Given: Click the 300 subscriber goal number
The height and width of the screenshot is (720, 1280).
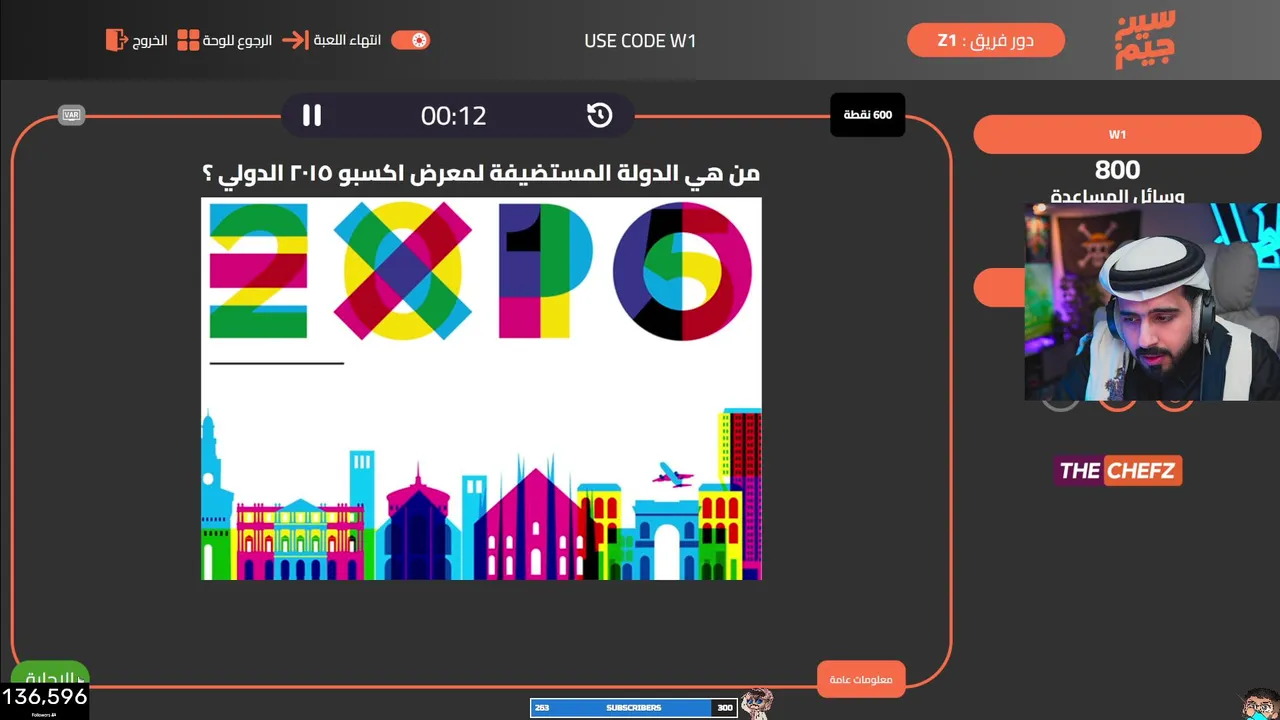Looking at the screenshot, I should click(x=725, y=708).
